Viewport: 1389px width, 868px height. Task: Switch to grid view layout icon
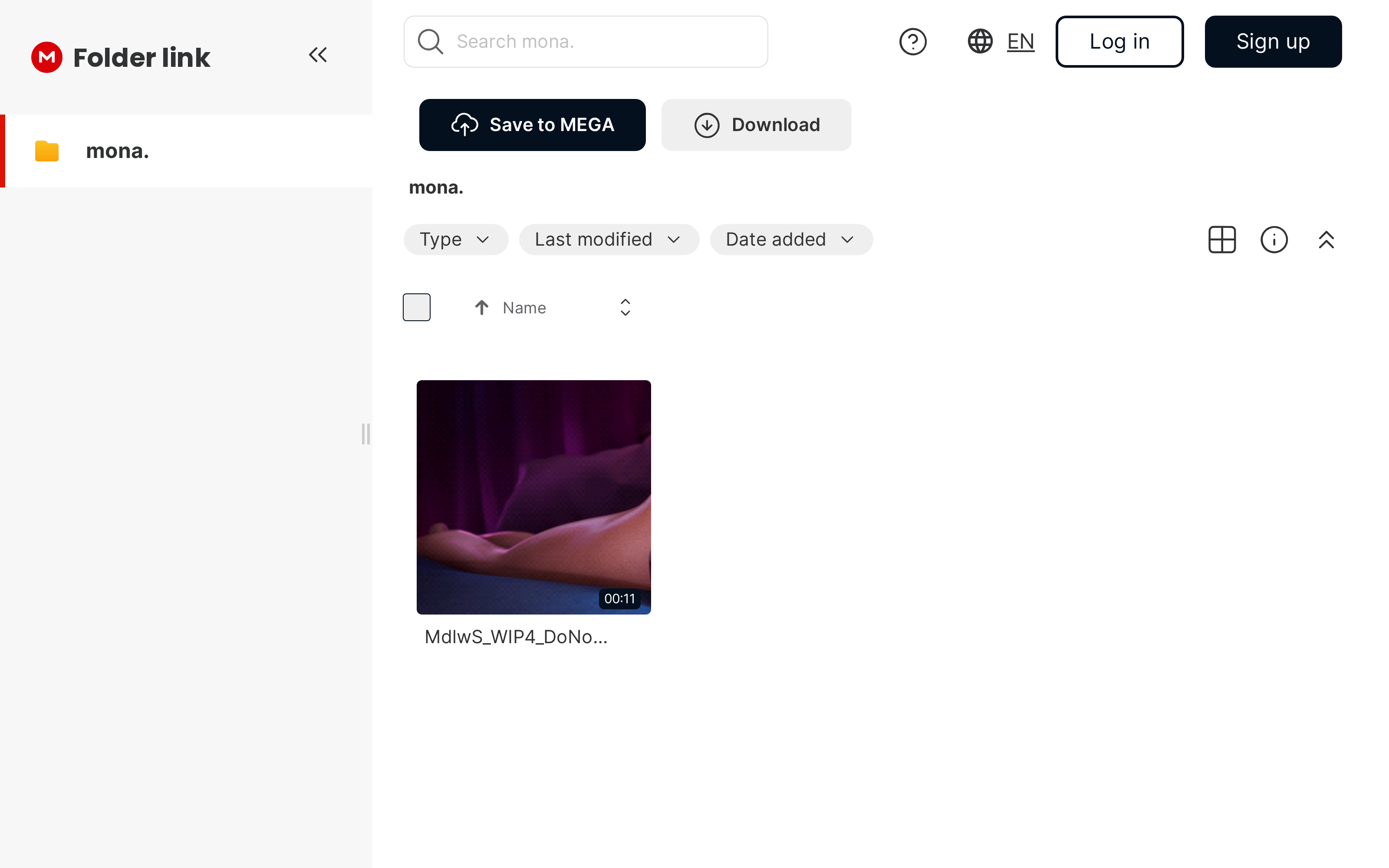pos(1221,240)
